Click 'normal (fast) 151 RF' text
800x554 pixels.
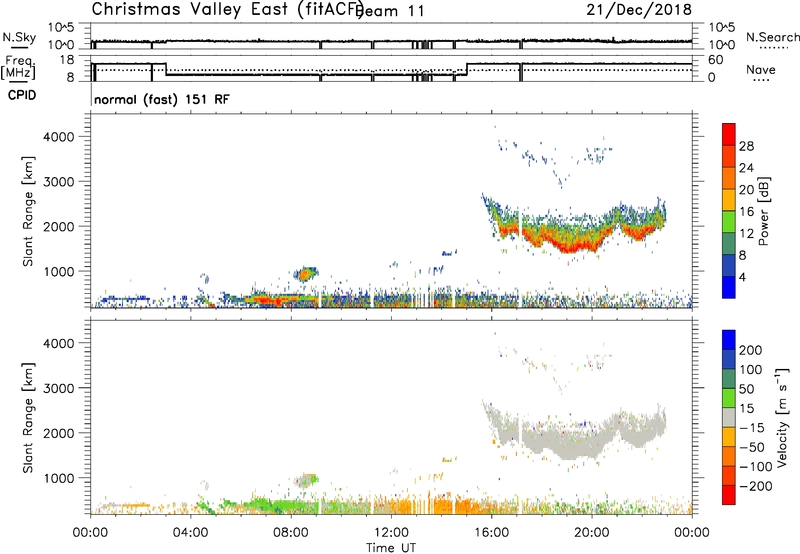click(162, 99)
